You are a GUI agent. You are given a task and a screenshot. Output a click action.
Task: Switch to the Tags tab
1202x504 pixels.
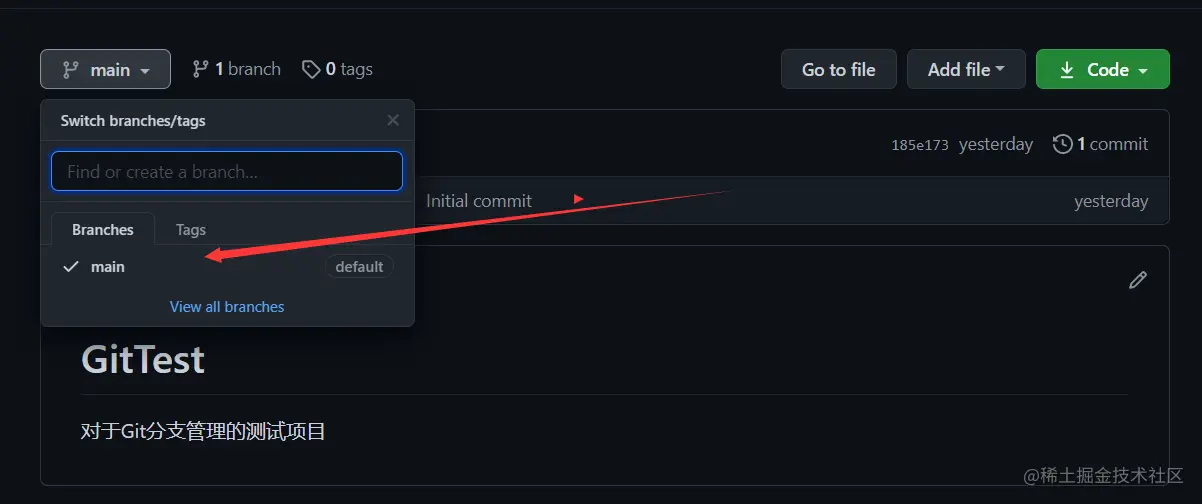[191, 230]
